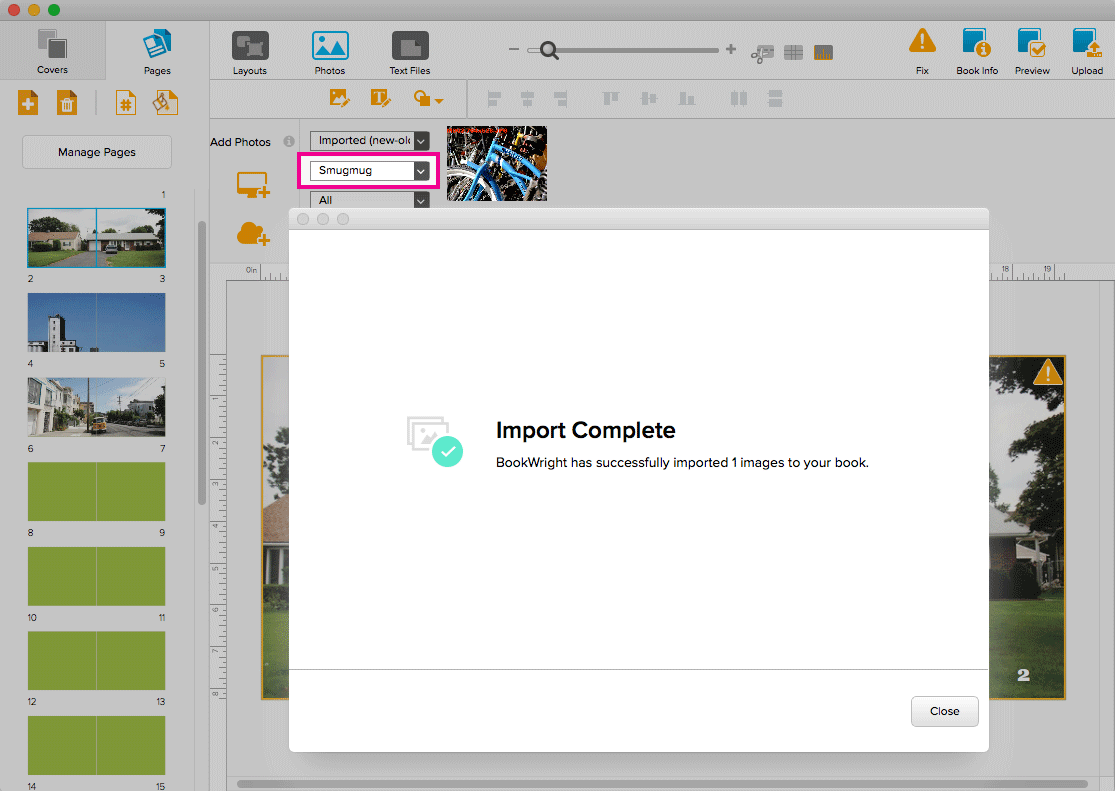Open the Imported sort order dropdown
Screen dimensions: 1115x791
pyautogui.click(x=370, y=141)
